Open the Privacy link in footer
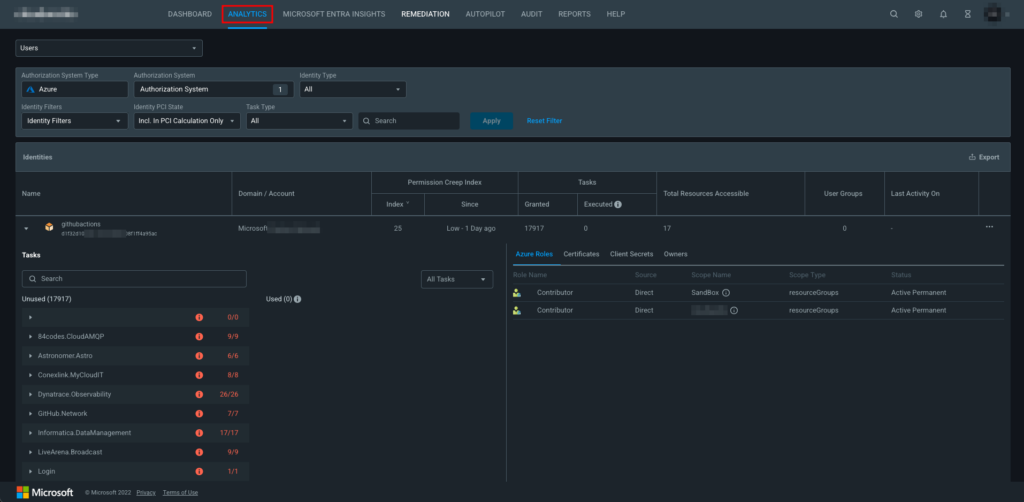Screen dimensions: 1024x502 point(146,493)
